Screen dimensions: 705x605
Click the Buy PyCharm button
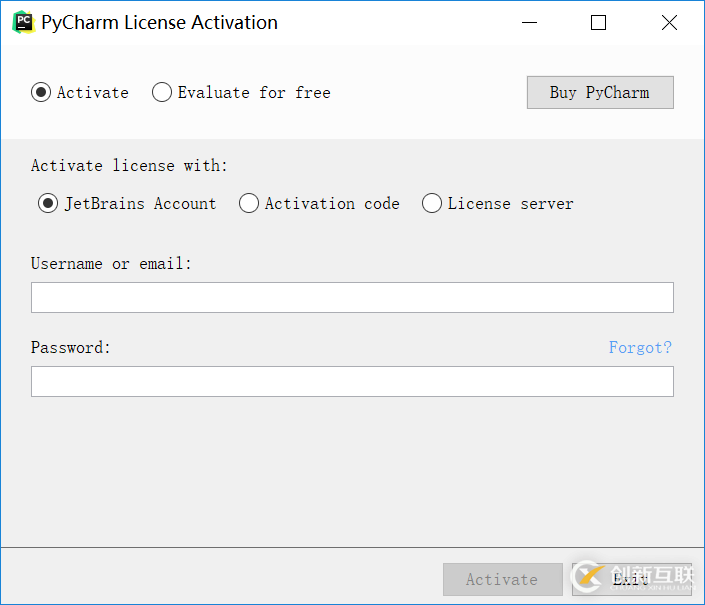(600, 93)
